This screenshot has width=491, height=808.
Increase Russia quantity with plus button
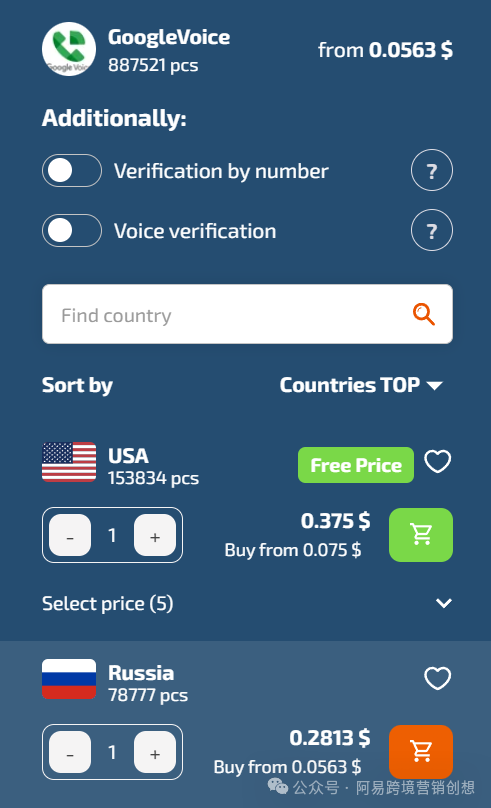click(x=155, y=752)
